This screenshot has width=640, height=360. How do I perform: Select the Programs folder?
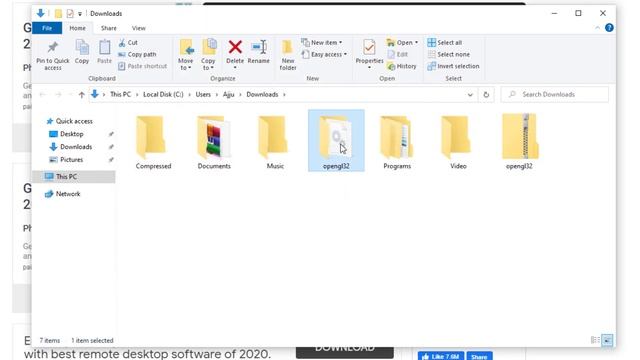coord(397,142)
